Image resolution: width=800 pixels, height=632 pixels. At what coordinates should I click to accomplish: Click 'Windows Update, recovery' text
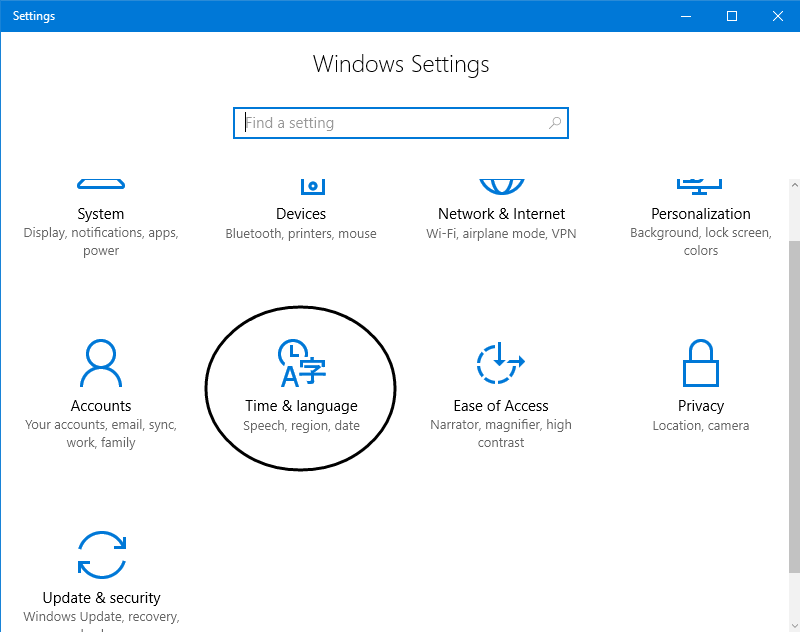(101, 617)
